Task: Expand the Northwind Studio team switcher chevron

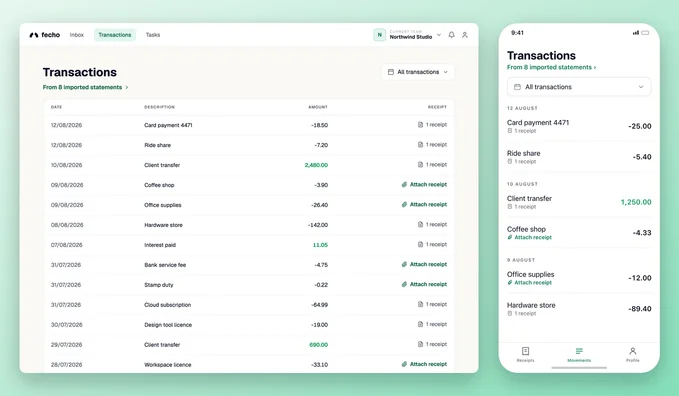Action: (439, 35)
